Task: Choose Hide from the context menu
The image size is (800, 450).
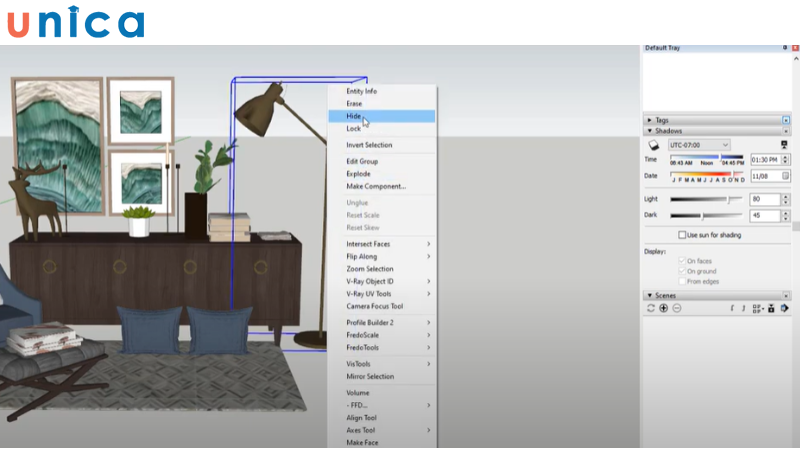Action: [354, 116]
